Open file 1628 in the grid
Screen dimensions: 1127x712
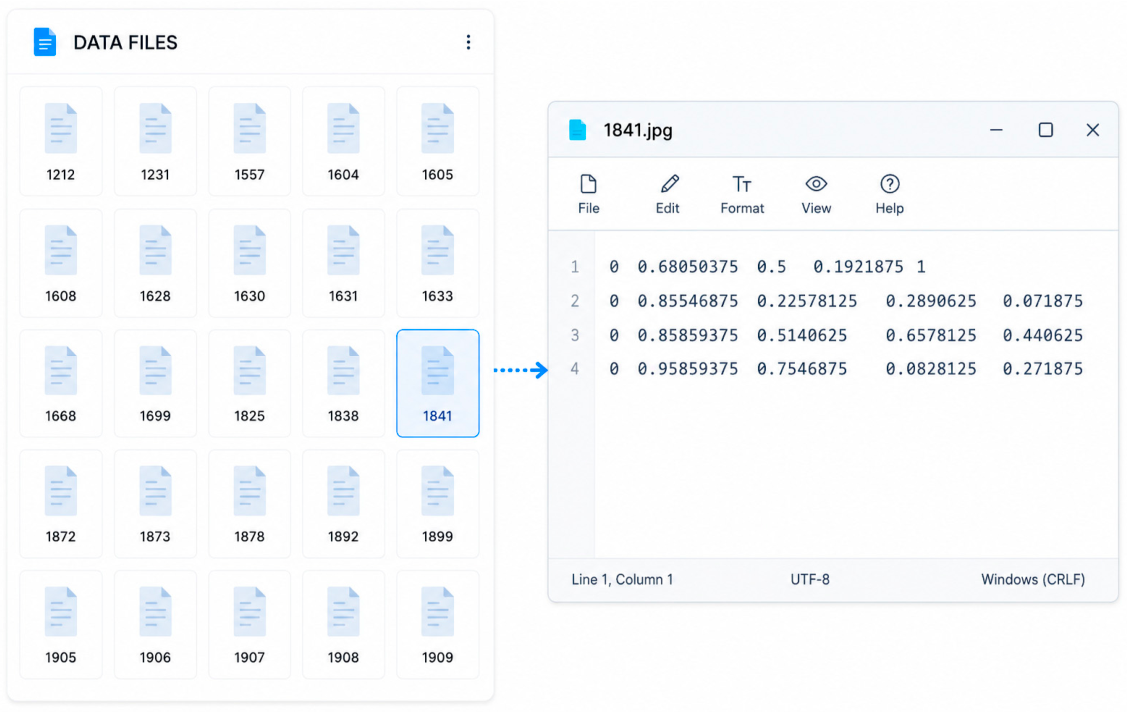point(155,263)
